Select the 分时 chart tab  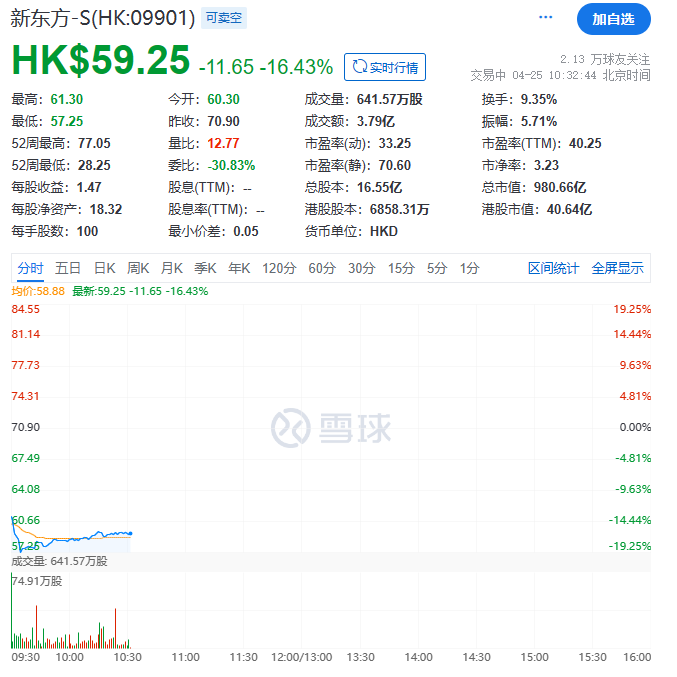[30, 268]
